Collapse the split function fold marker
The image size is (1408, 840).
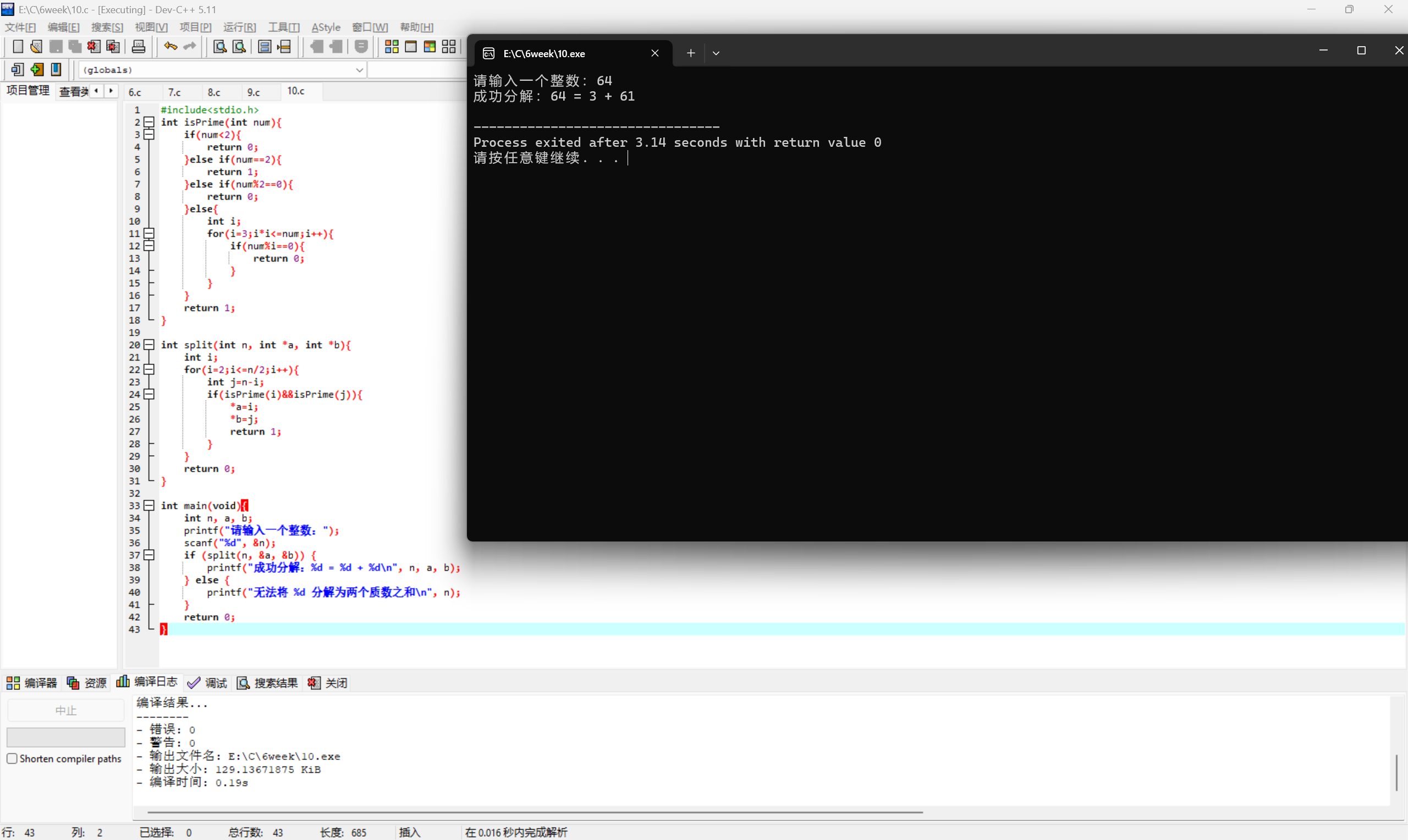pyautogui.click(x=149, y=345)
